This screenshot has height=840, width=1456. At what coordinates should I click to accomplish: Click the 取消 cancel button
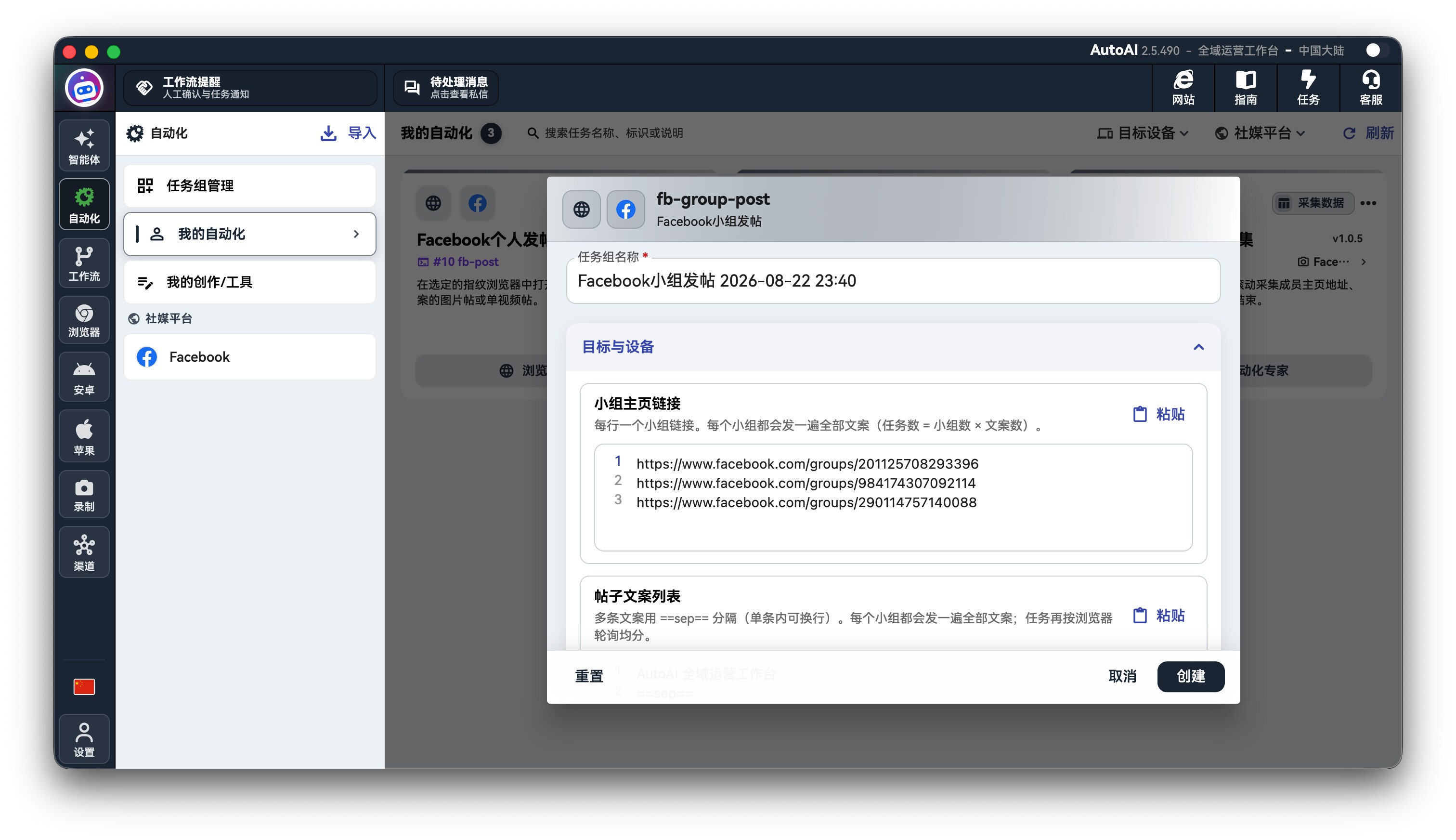[1122, 676]
